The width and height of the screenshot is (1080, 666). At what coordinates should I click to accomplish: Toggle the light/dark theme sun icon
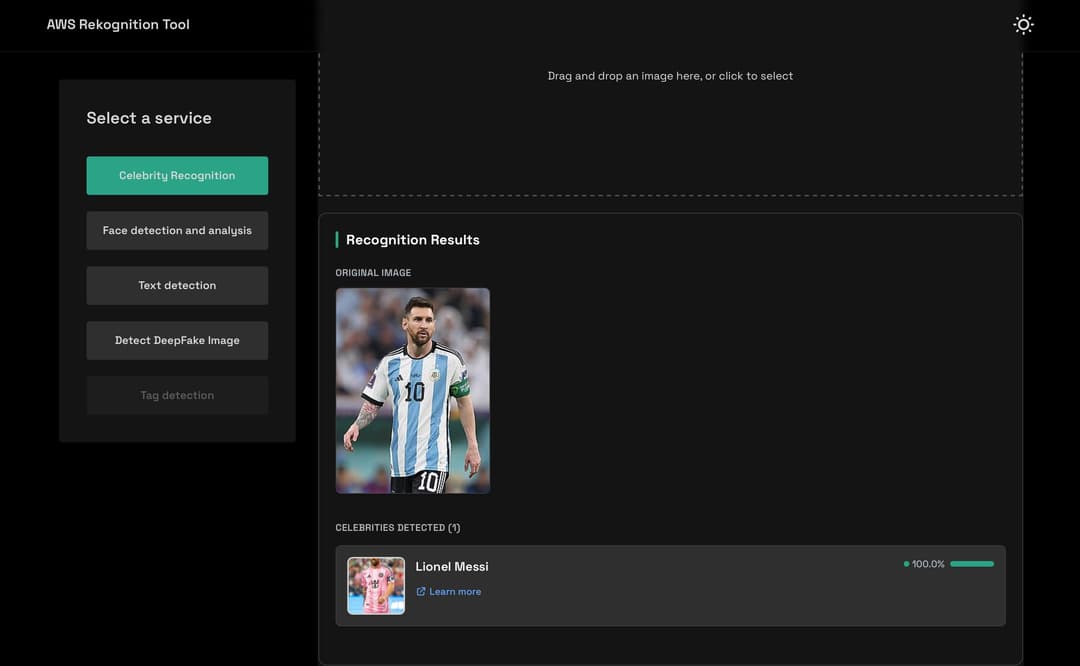point(1023,25)
